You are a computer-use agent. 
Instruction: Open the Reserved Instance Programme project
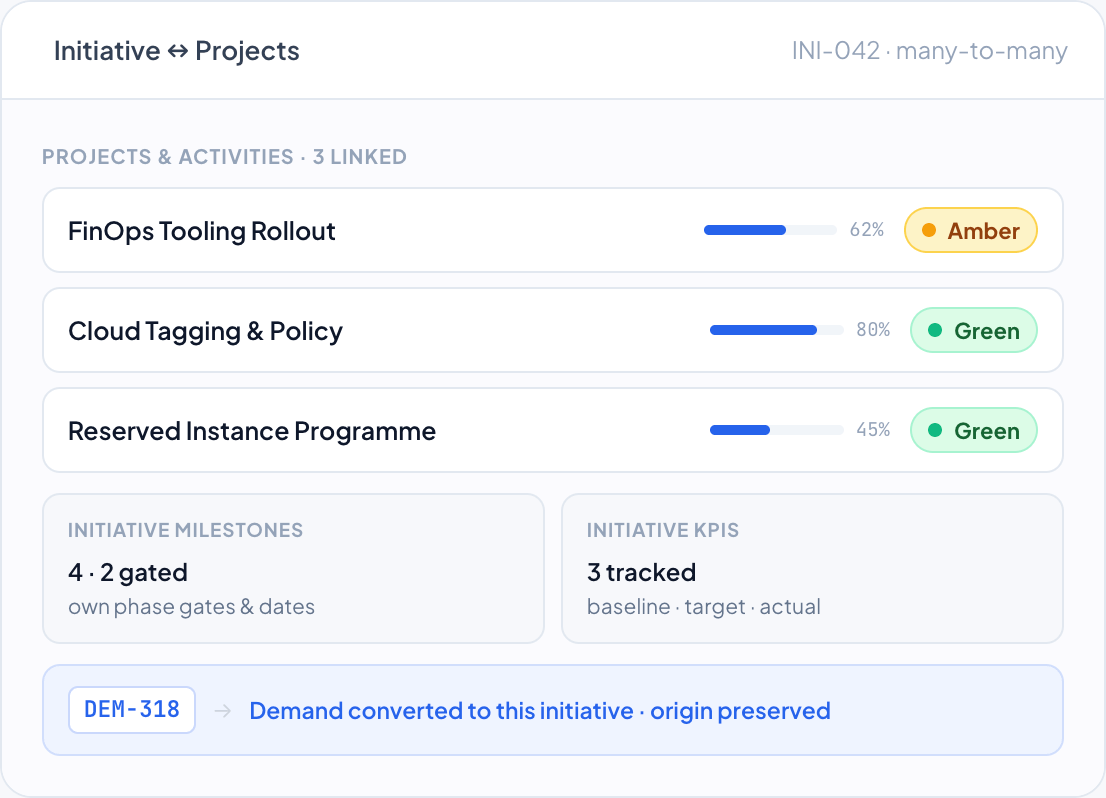pos(553,430)
